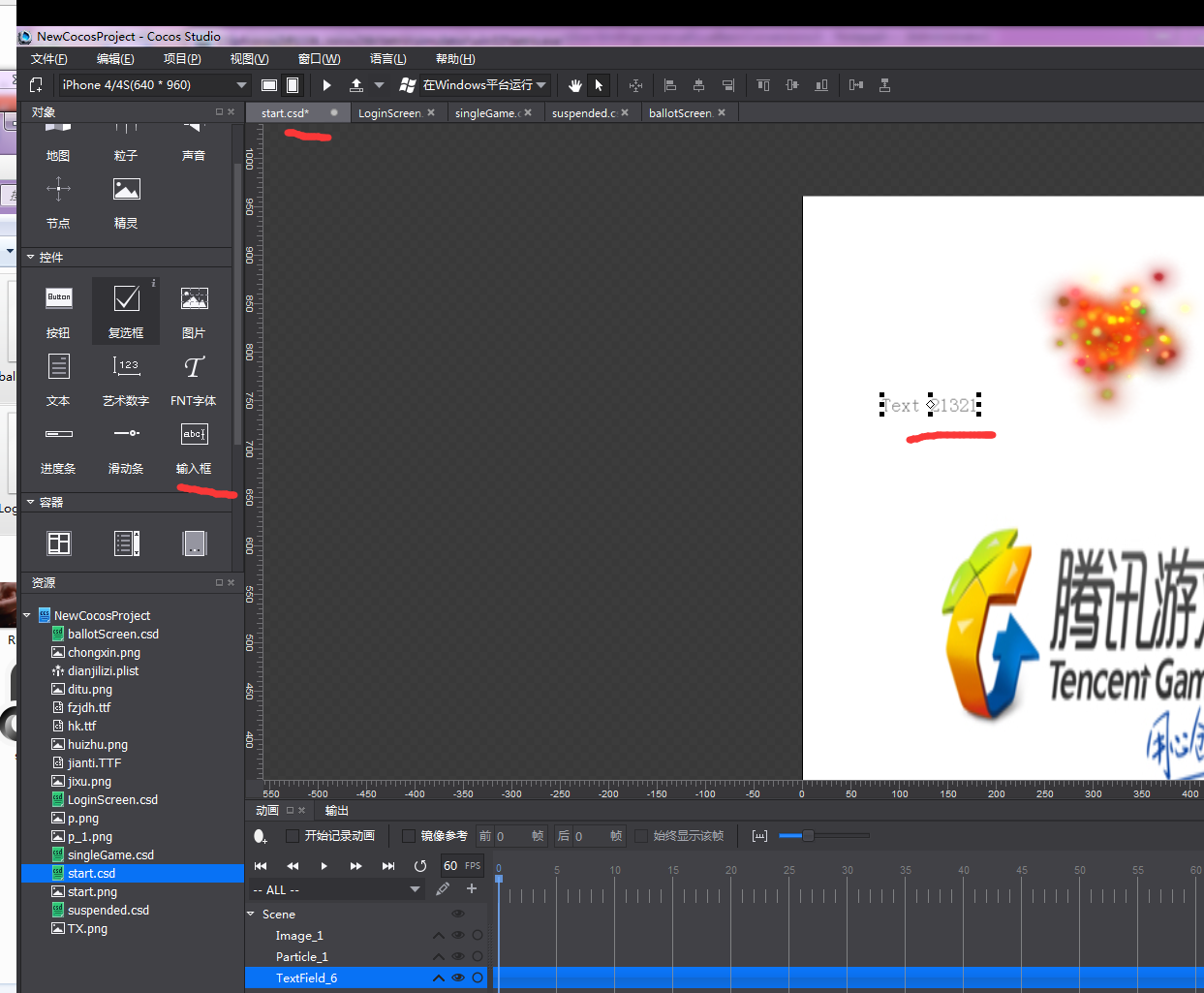This screenshot has width=1204, height=993.
Task: Adjust the timeline zoom slider
Action: click(x=808, y=835)
